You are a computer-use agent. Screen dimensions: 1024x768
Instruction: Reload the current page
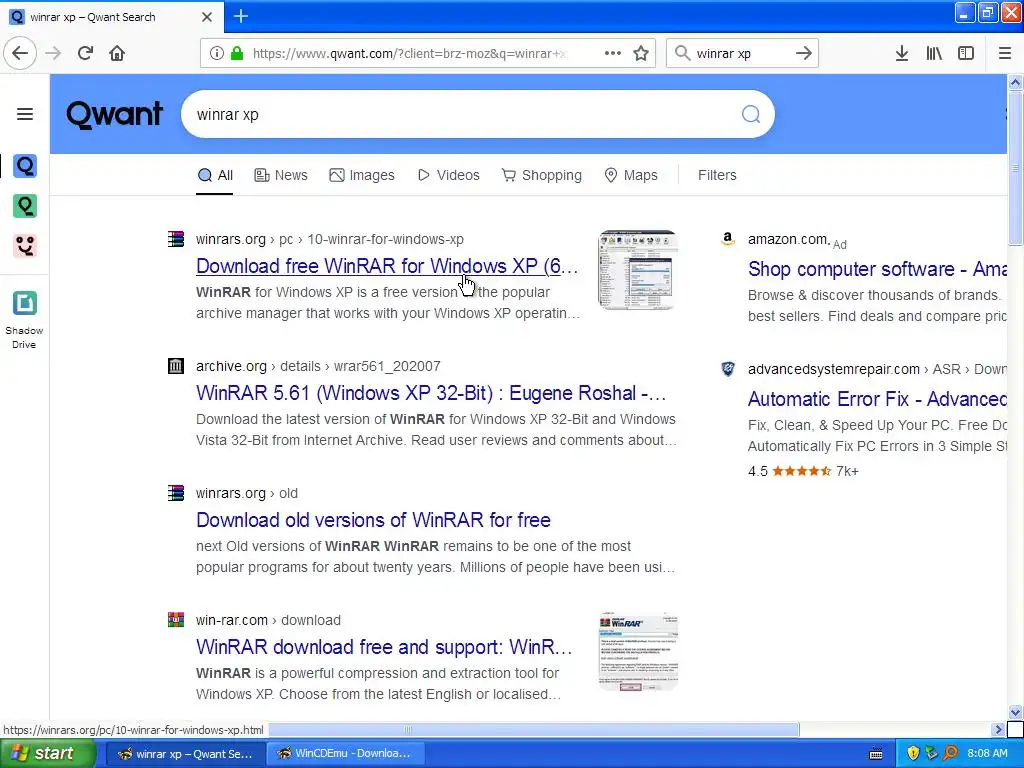click(85, 53)
